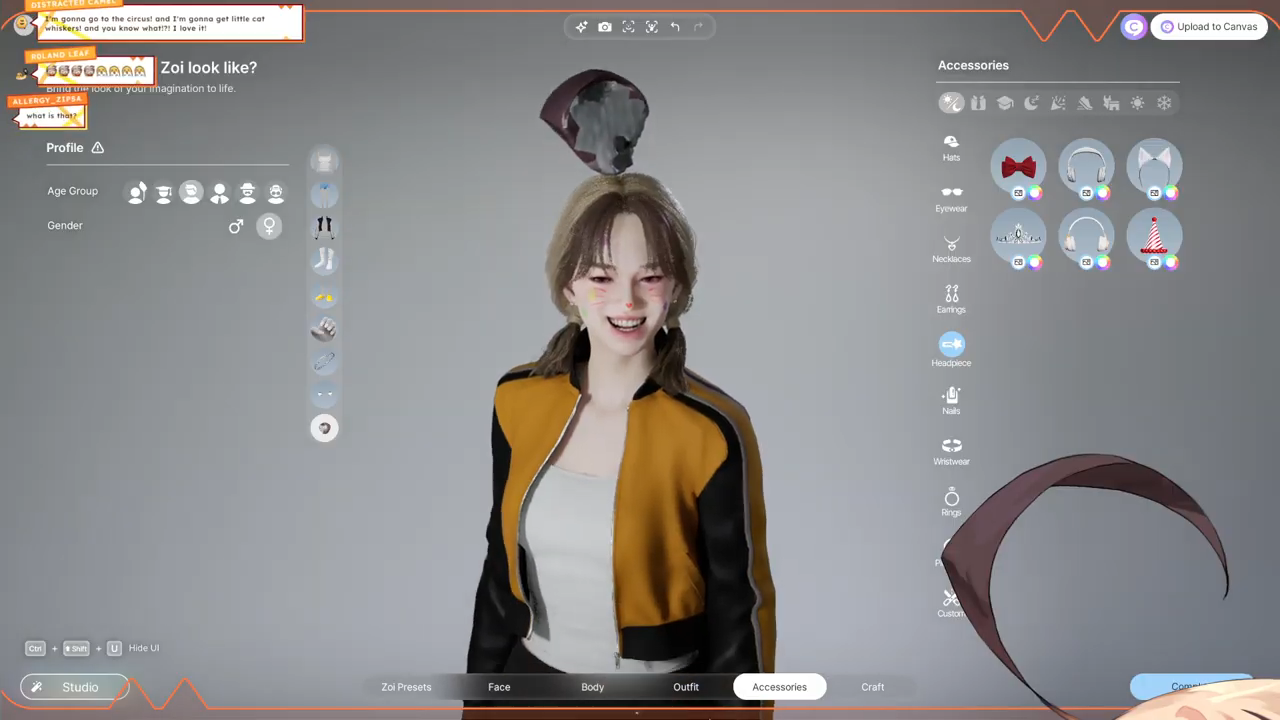Choose the graduate-cap age group

pyautogui.click(x=163, y=192)
